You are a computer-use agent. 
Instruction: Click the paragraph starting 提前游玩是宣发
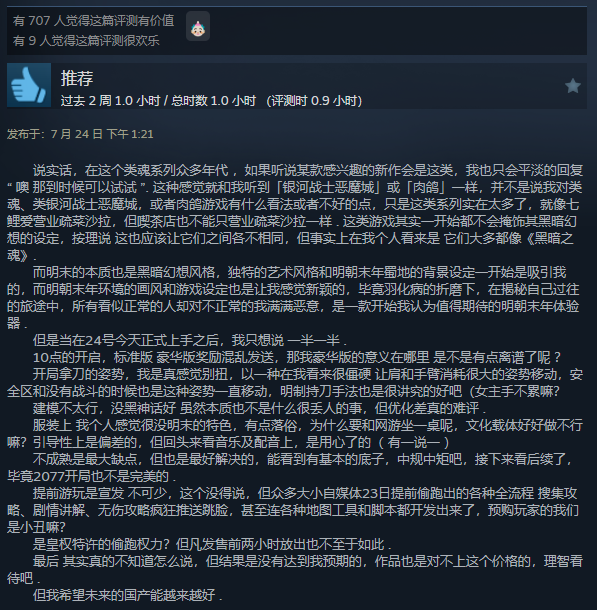click(293, 510)
